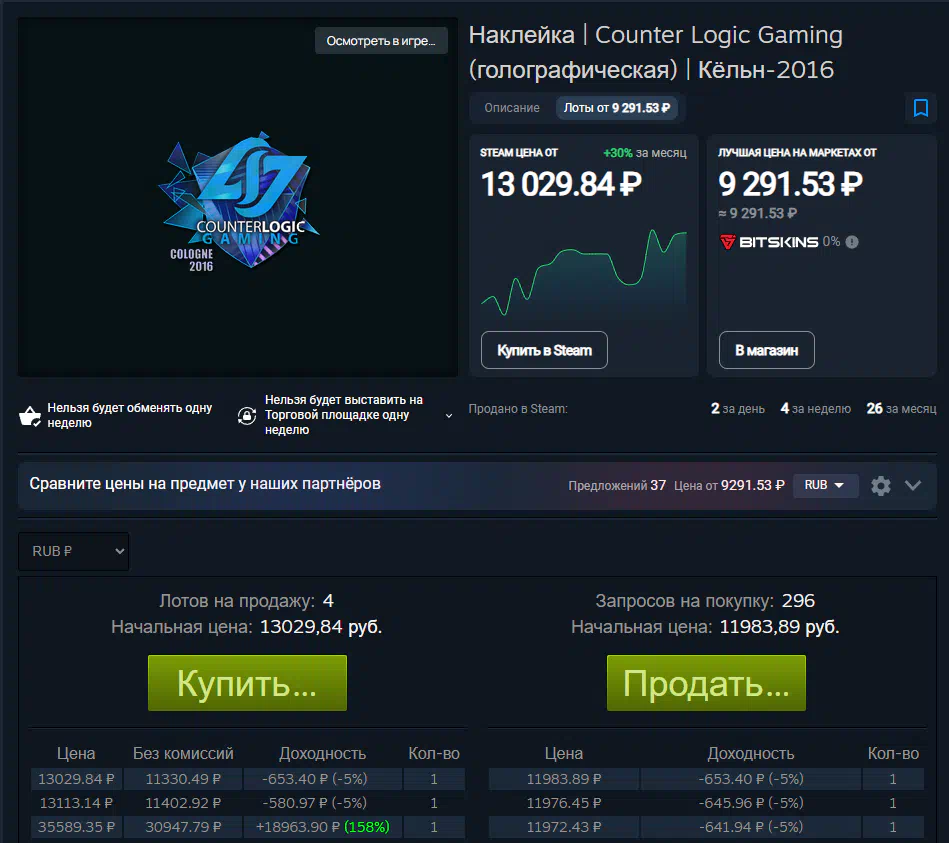Open partner comparison settings gear

coord(881,485)
